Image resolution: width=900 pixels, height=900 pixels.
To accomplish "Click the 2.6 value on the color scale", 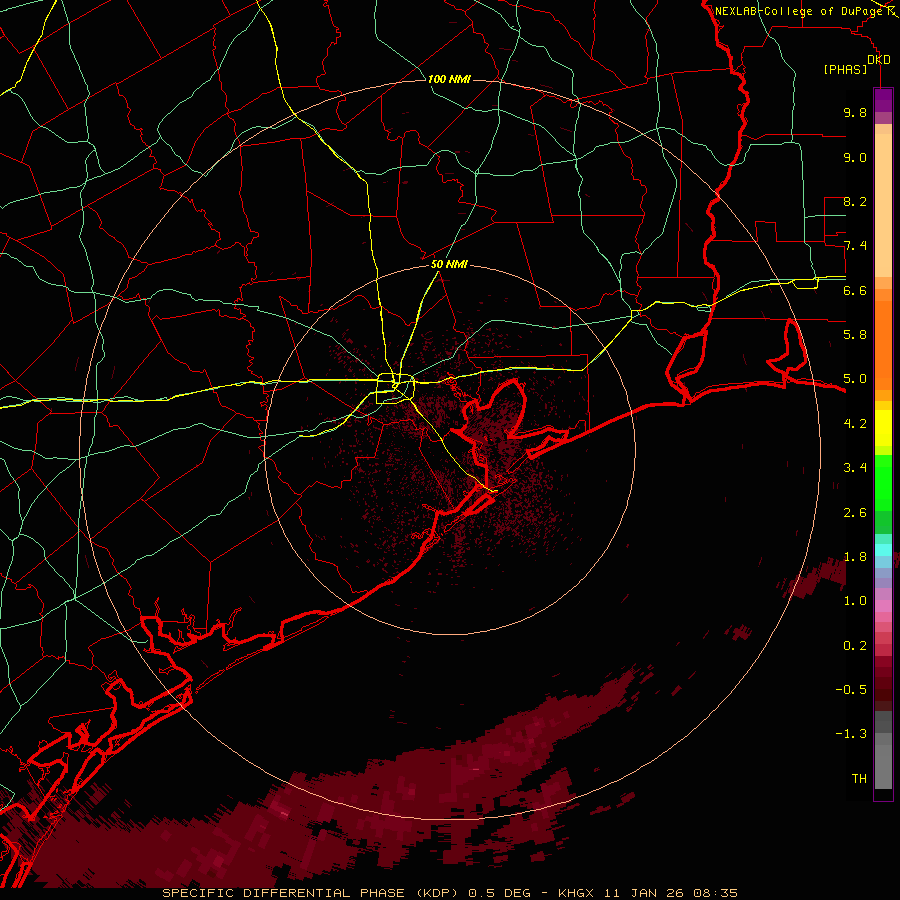I will [x=855, y=512].
